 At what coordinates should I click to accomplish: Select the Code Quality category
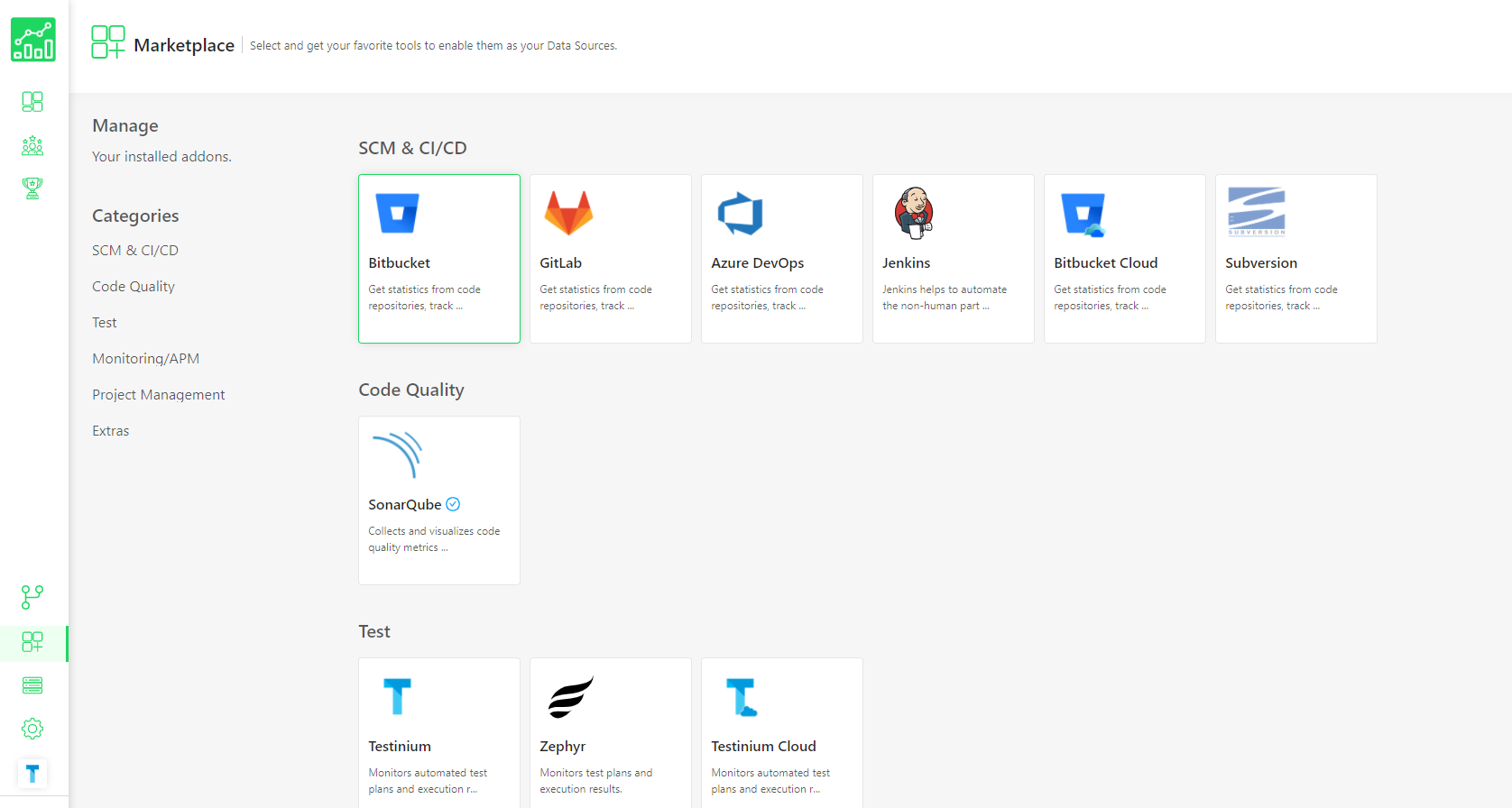pyautogui.click(x=134, y=287)
